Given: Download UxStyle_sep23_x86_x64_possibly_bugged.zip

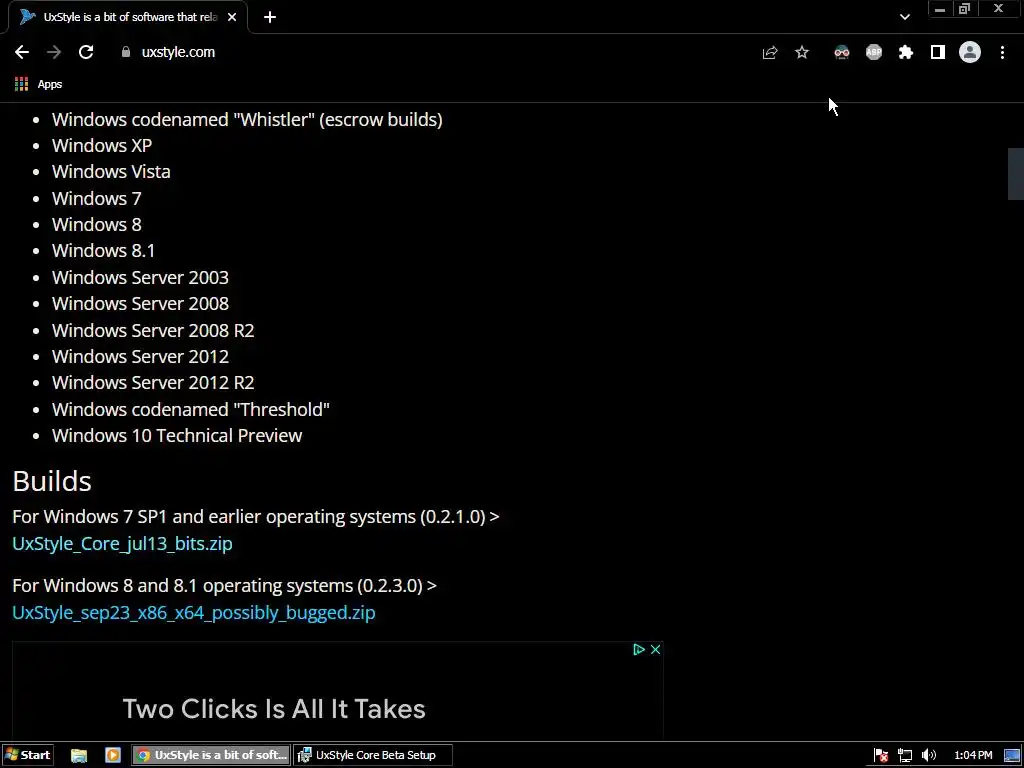Looking at the screenshot, I should tap(194, 613).
